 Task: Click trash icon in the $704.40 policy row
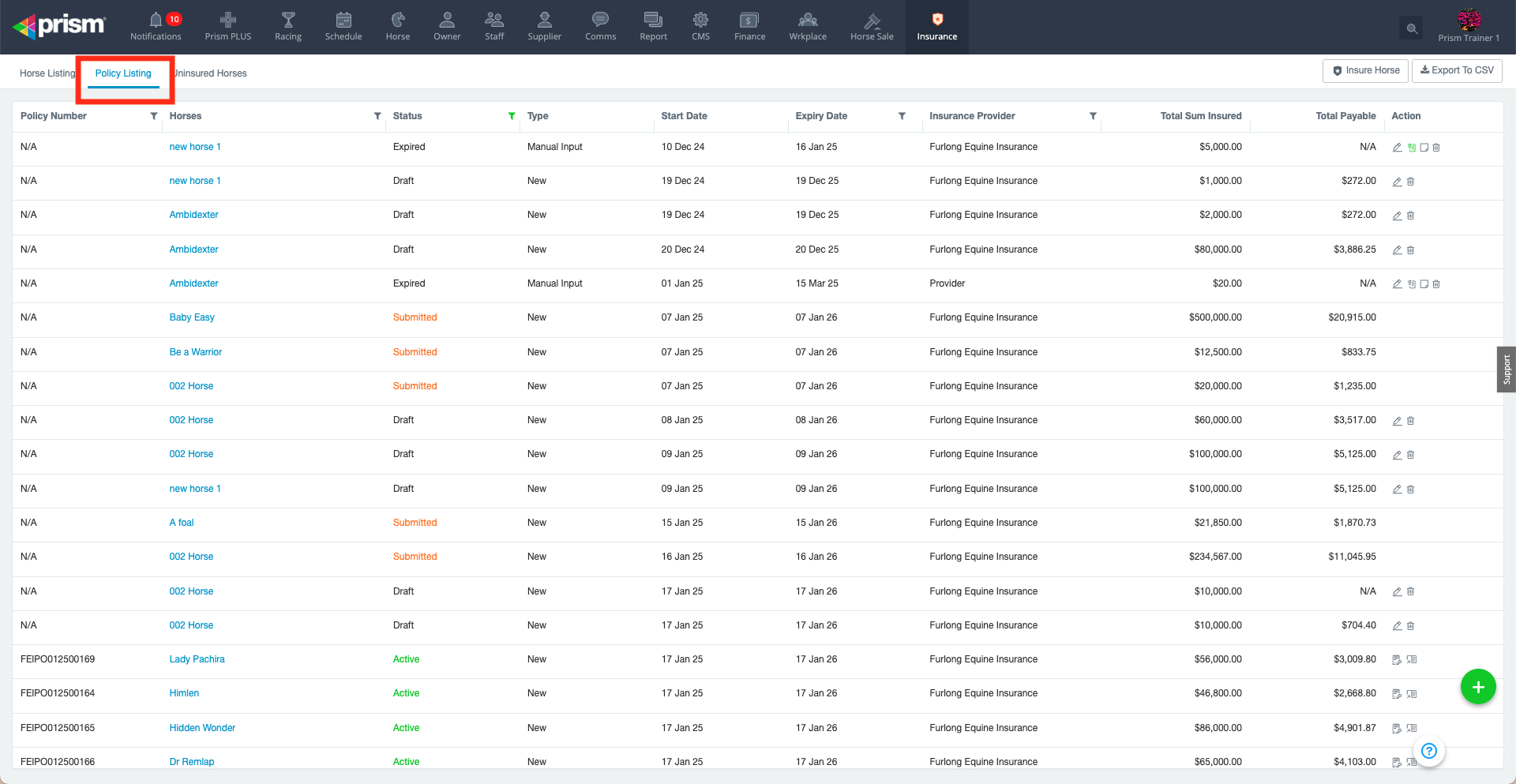1410,626
